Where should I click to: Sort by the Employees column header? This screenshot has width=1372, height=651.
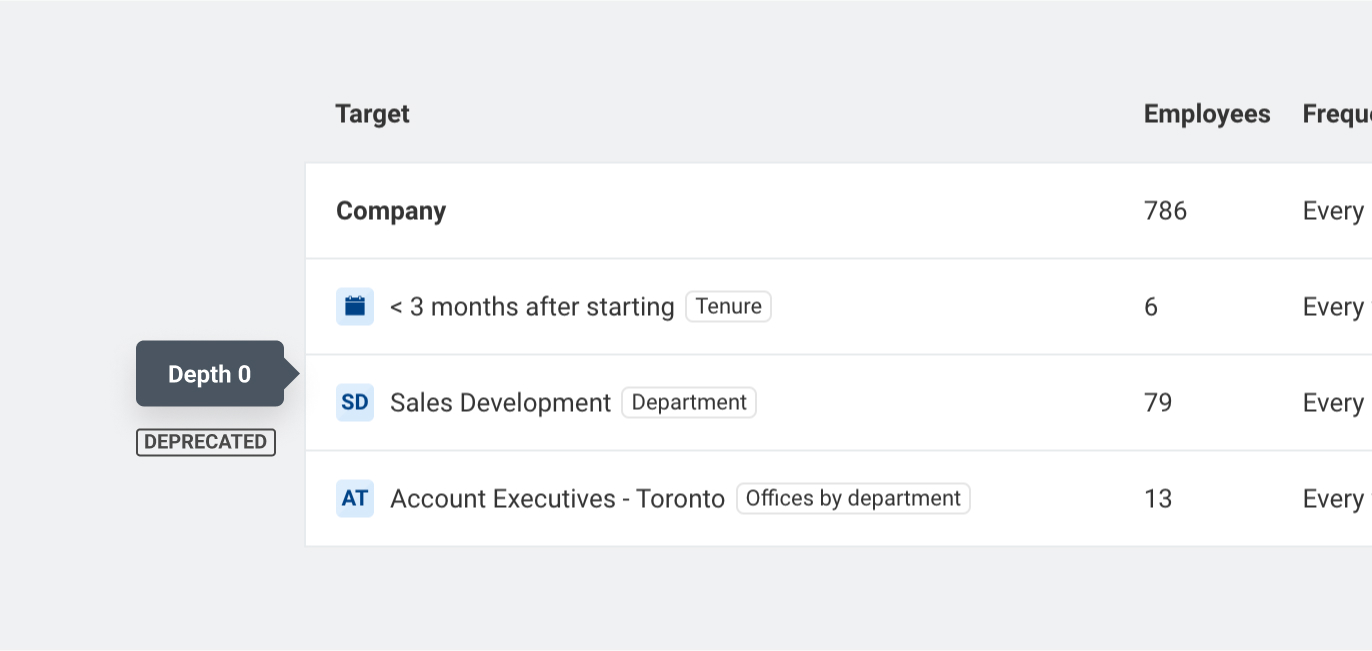click(1207, 114)
